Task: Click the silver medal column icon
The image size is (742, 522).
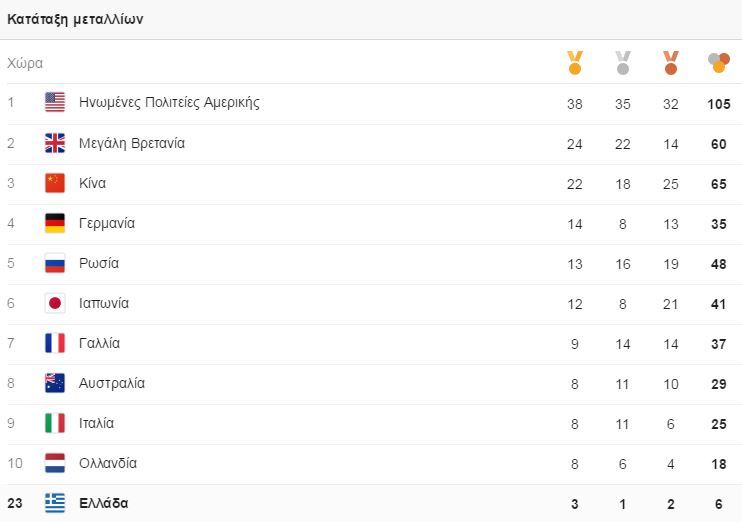Action: pos(622,63)
